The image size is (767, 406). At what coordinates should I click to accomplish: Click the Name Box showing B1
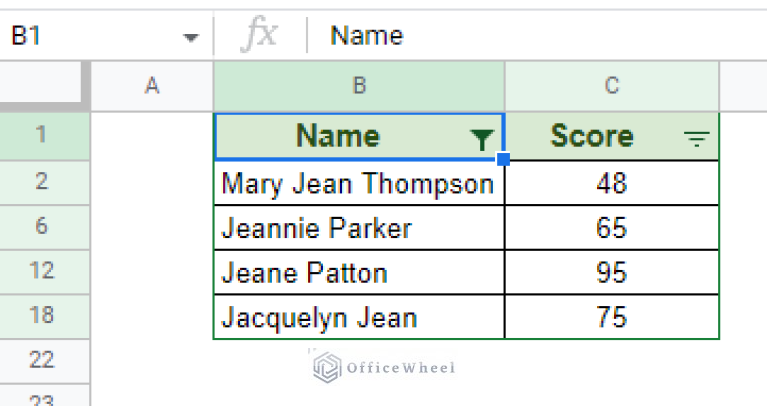(90, 36)
